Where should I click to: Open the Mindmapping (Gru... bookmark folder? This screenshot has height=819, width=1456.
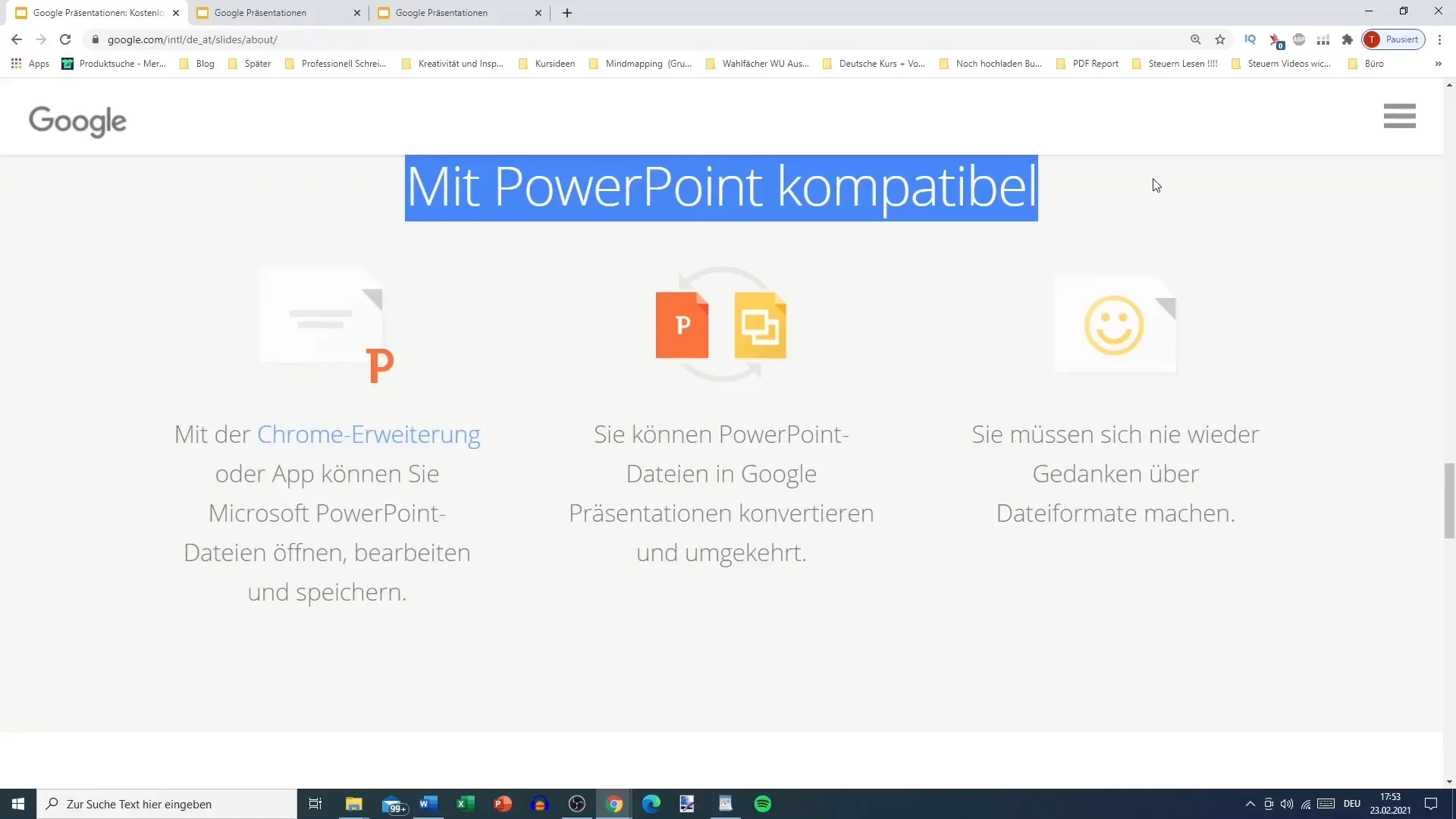640,64
